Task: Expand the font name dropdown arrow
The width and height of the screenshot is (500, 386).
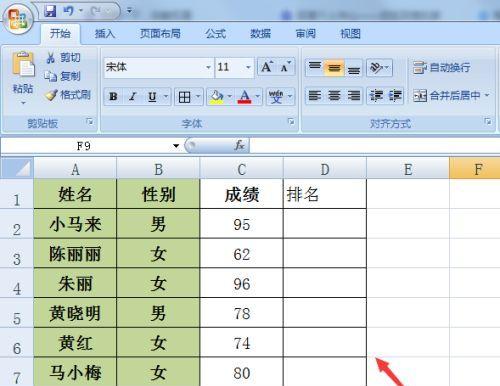Action: [x=208, y=67]
